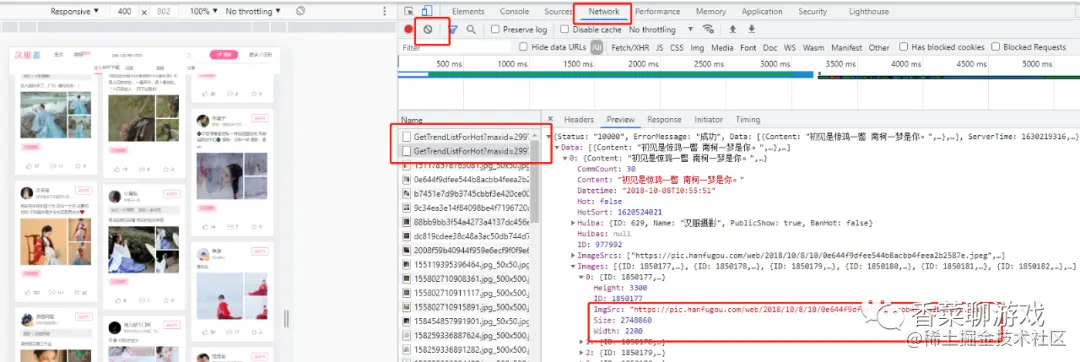Collapse the Images array node
This screenshot has width=1080, height=362.
pos(574,266)
